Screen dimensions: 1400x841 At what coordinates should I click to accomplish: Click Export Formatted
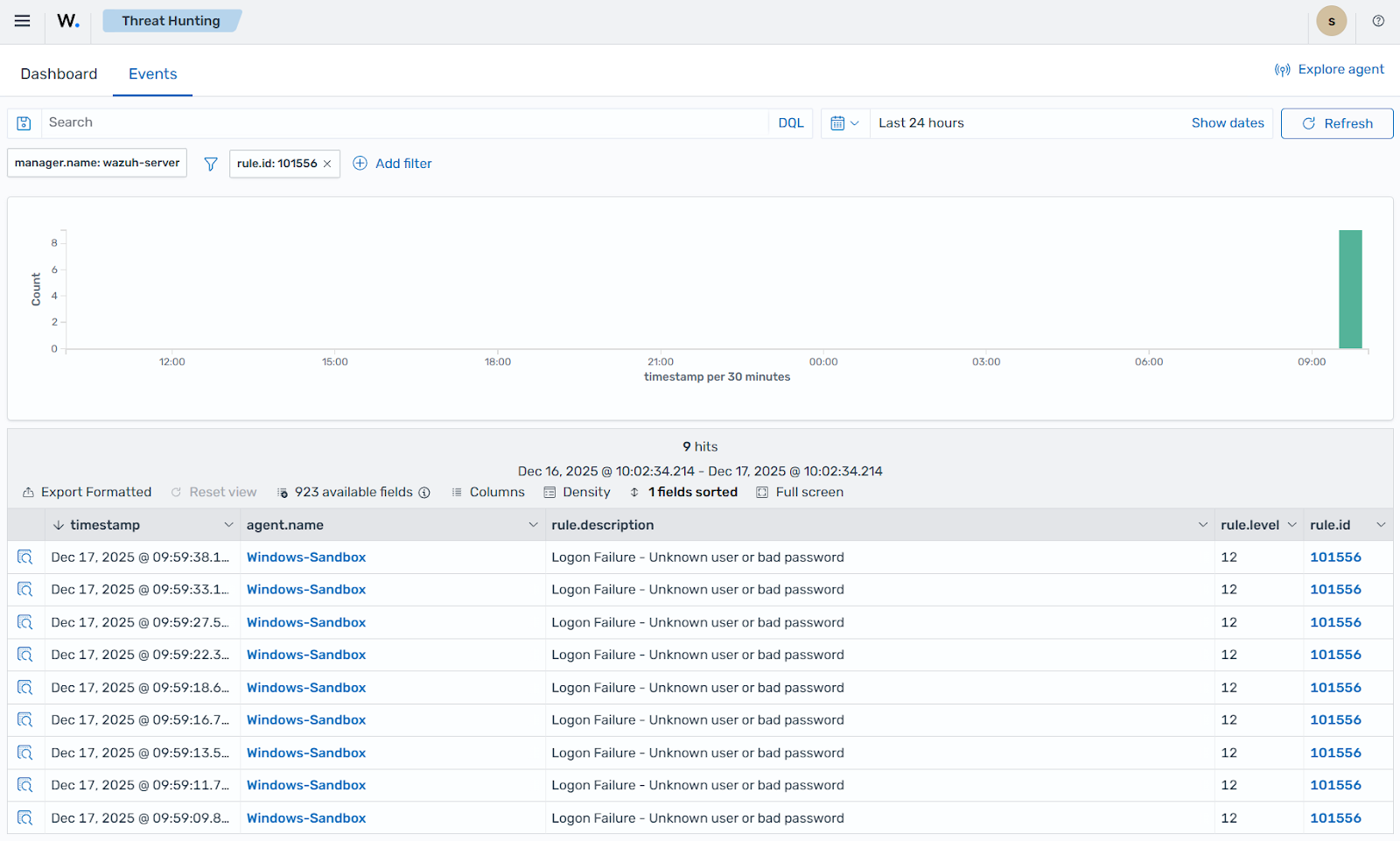coord(86,492)
